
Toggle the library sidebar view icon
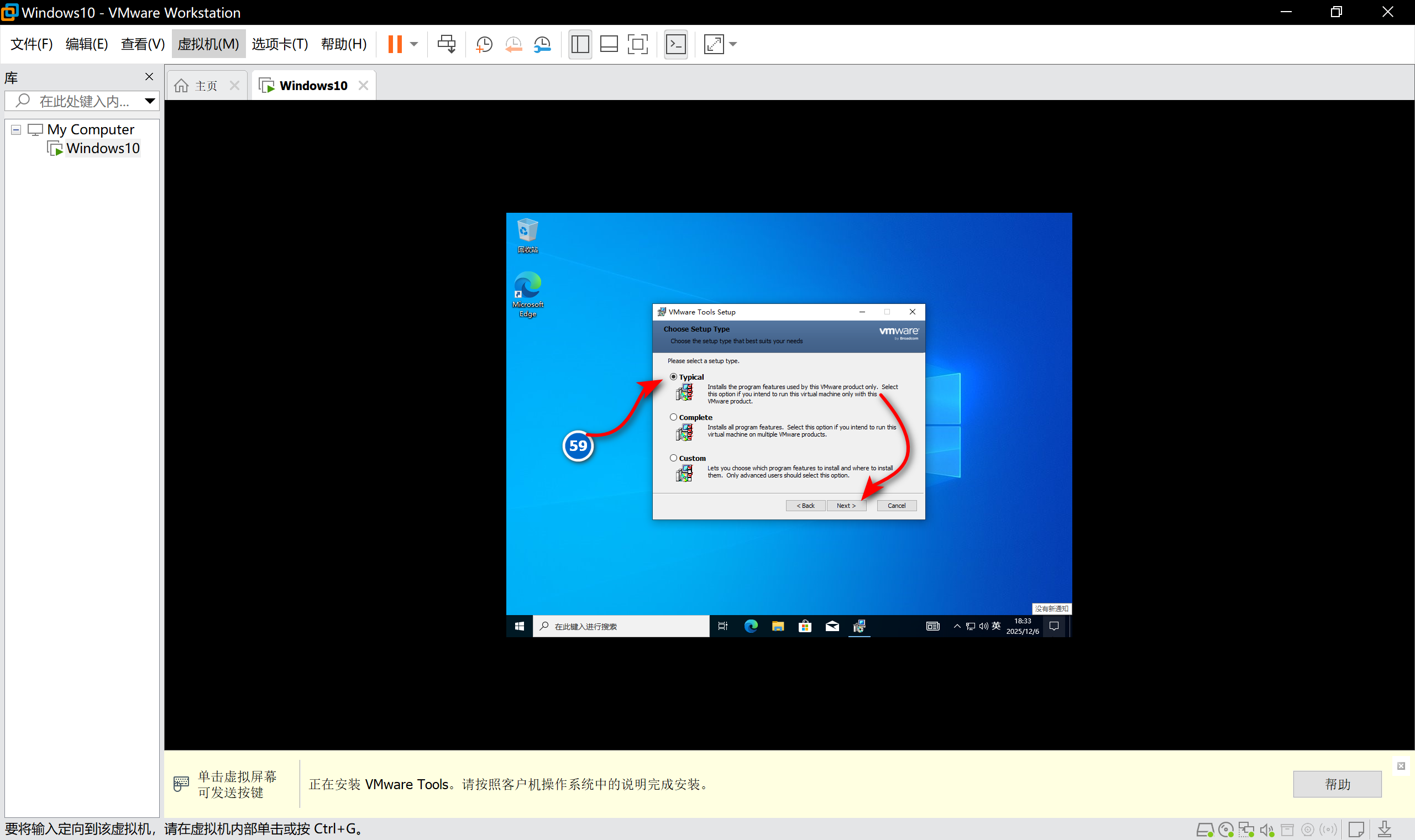tap(580, 44)
